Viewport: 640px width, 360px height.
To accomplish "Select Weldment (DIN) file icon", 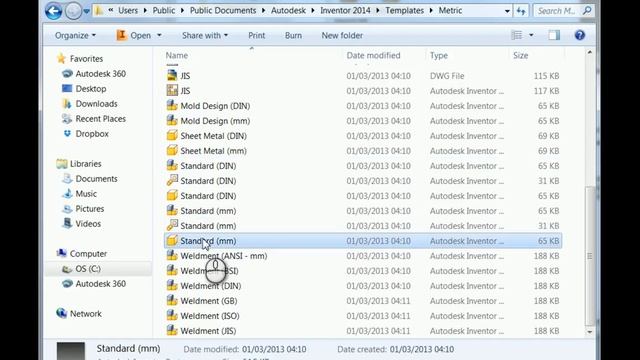I will [x=172, y=286].
